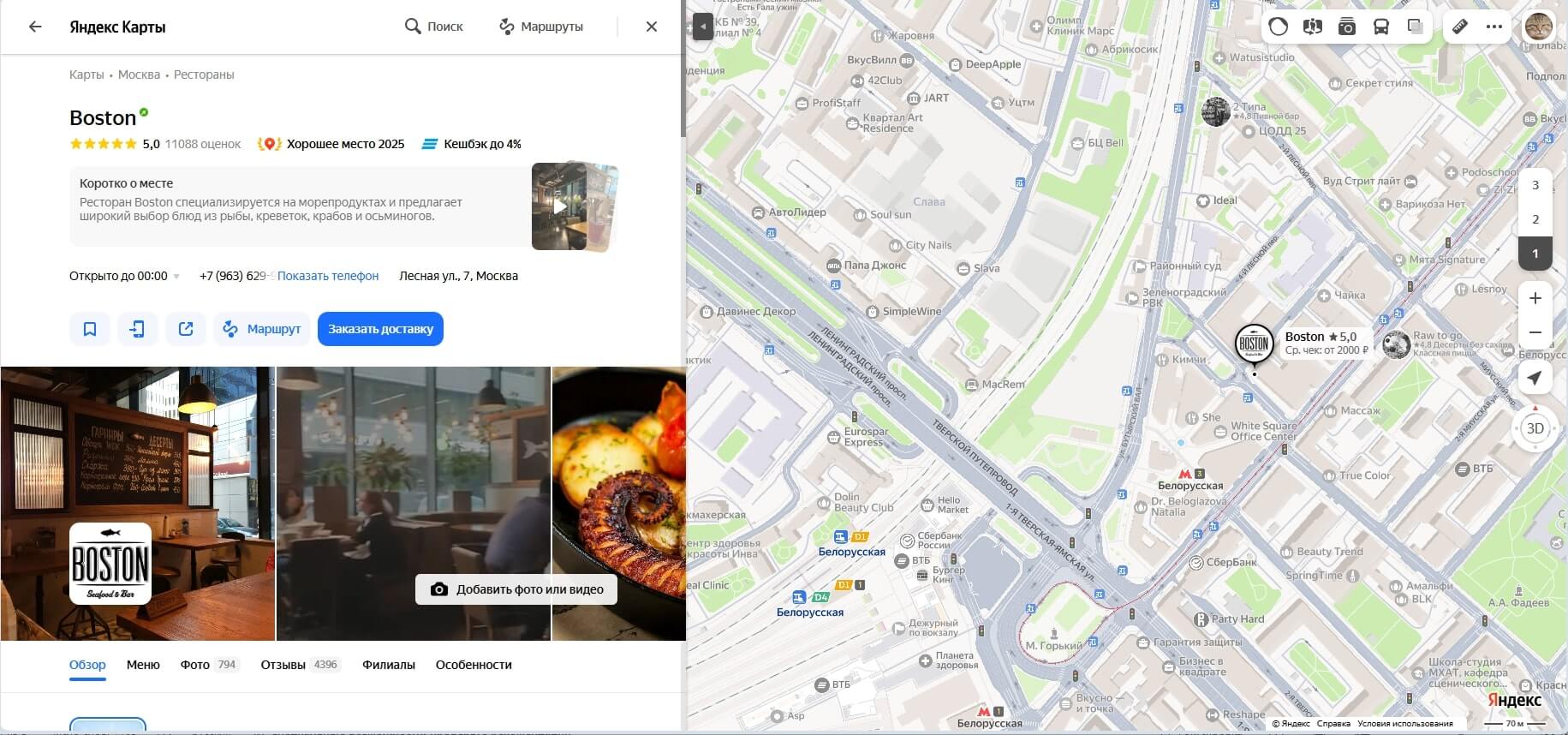
Task: Open the map layers selector icon
Action: coord(1416,27)
